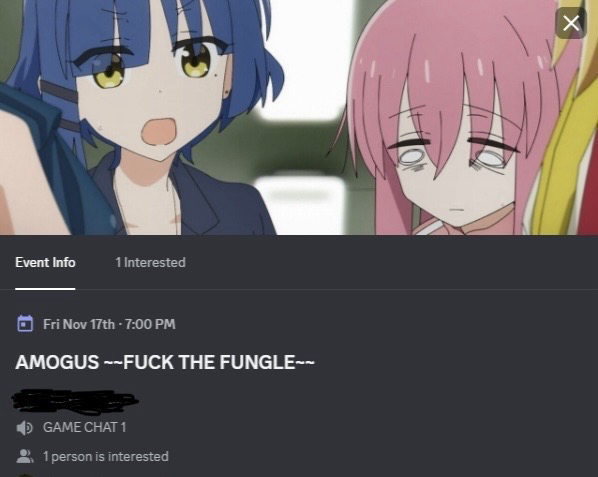Click the purple calendar icon

[x=25, y=324]
